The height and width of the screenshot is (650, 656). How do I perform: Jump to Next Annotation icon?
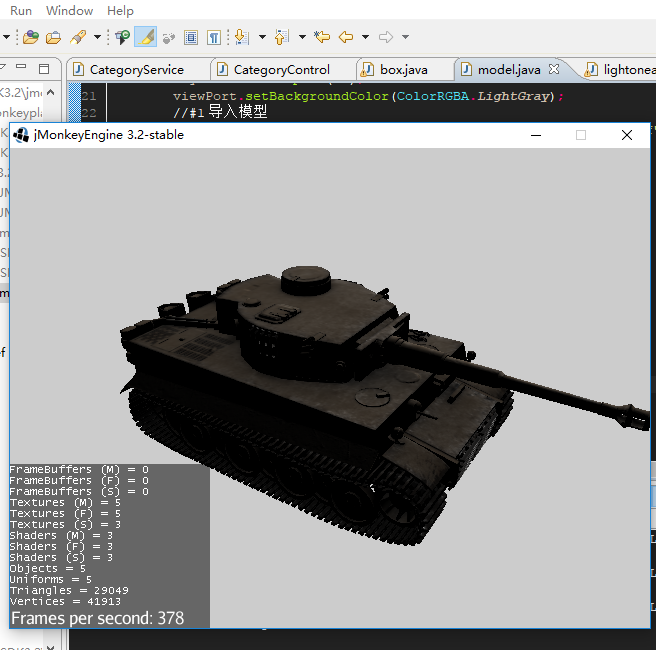tap(242, 37)
